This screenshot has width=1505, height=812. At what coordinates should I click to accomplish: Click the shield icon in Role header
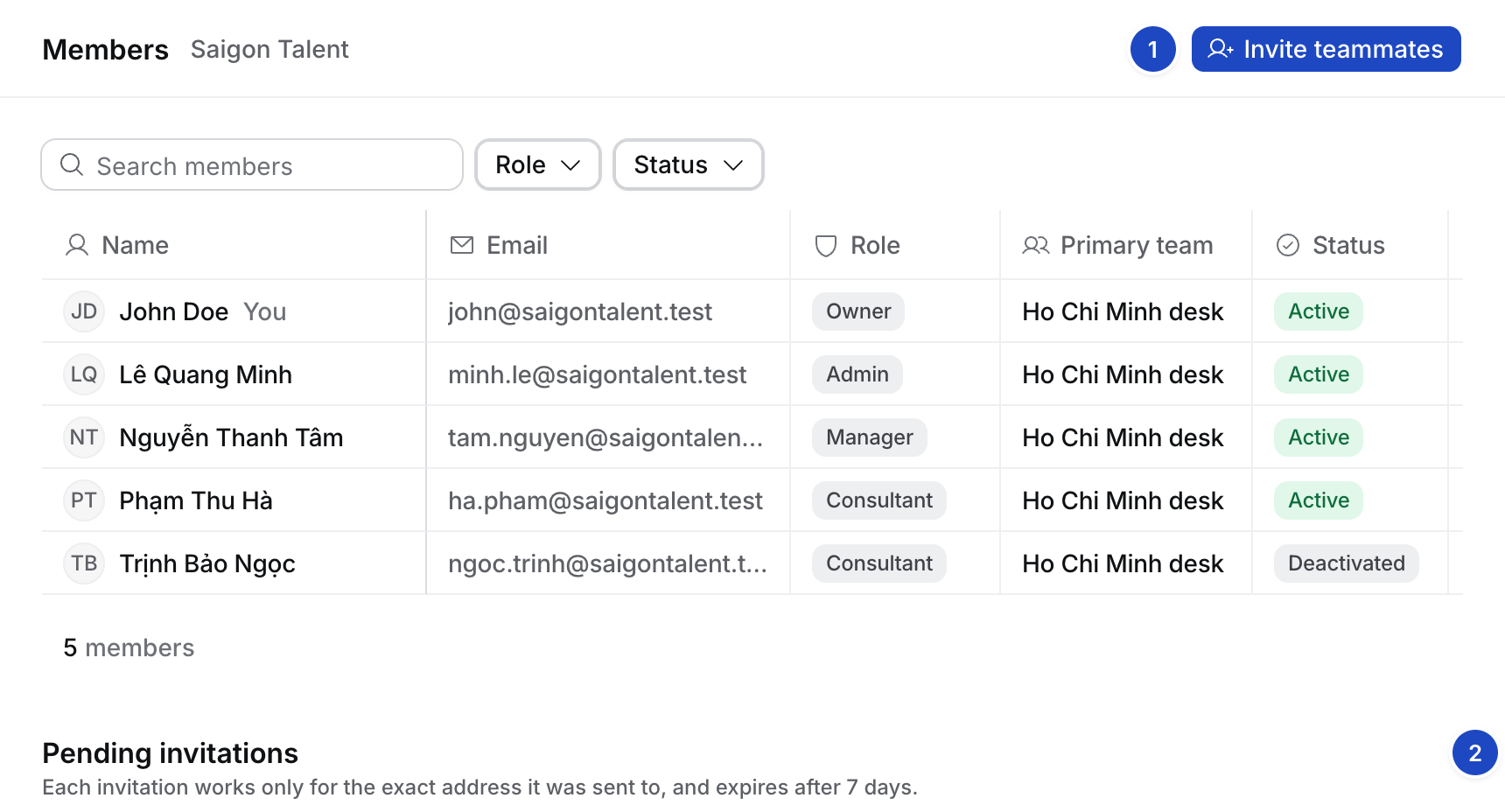[826, 245]
